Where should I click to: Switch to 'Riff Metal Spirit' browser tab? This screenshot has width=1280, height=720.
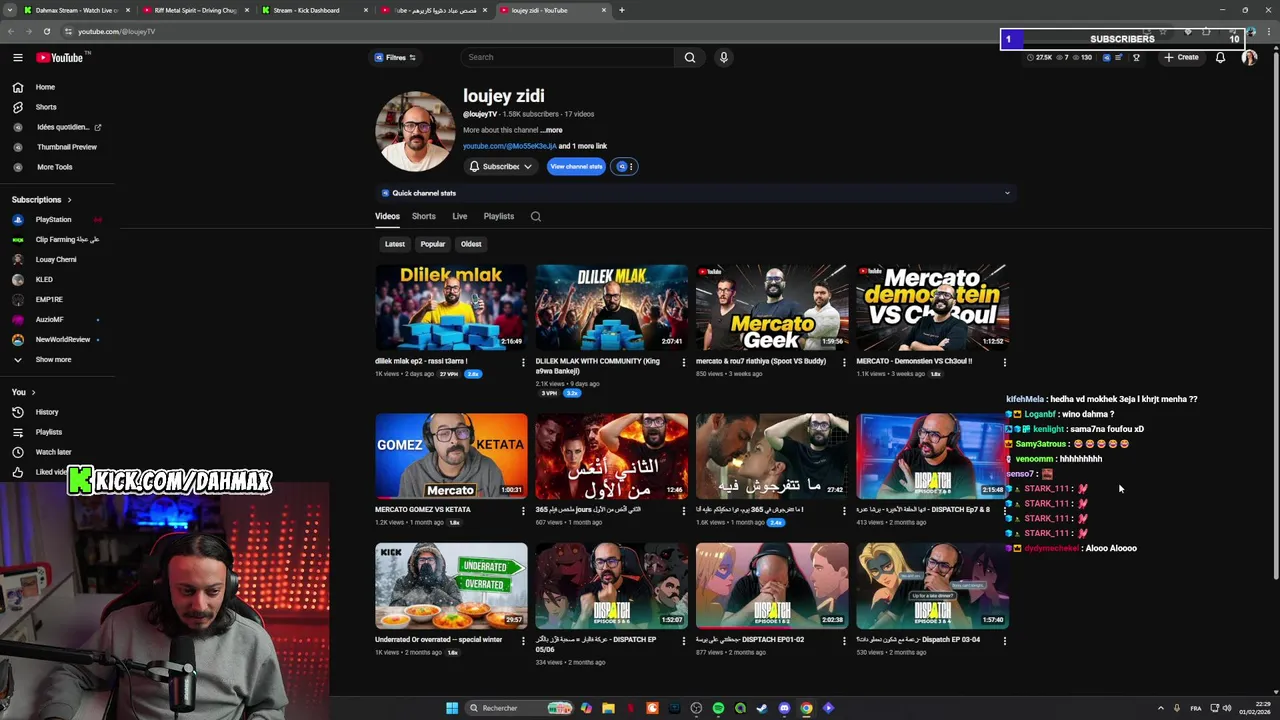coord(195,10)
